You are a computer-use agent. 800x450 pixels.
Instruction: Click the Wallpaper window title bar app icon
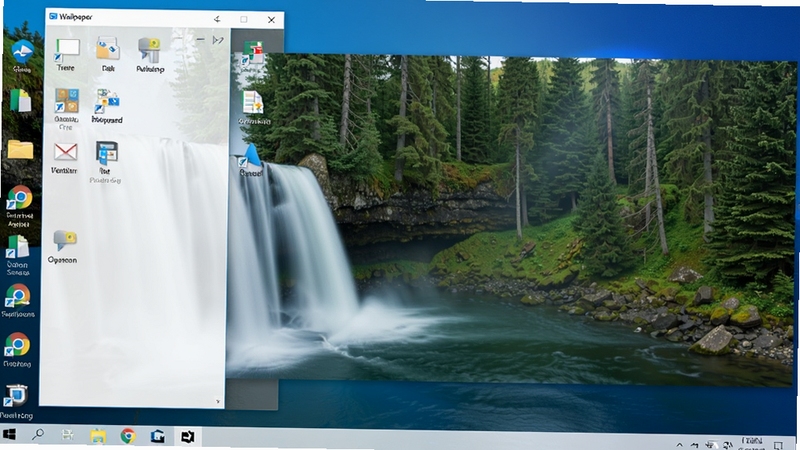click(x=53, y=17)
